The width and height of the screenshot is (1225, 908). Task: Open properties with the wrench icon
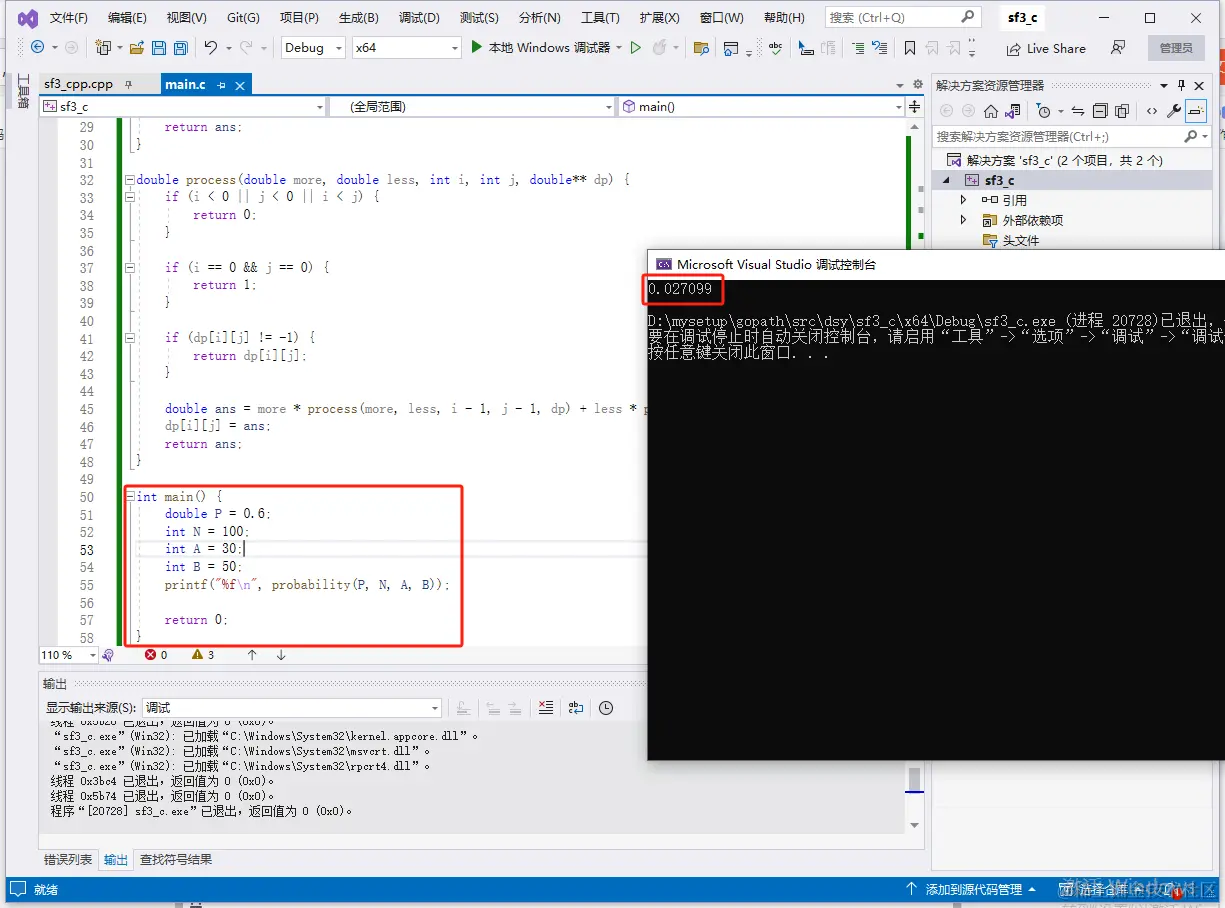(x=1175, y=111)
